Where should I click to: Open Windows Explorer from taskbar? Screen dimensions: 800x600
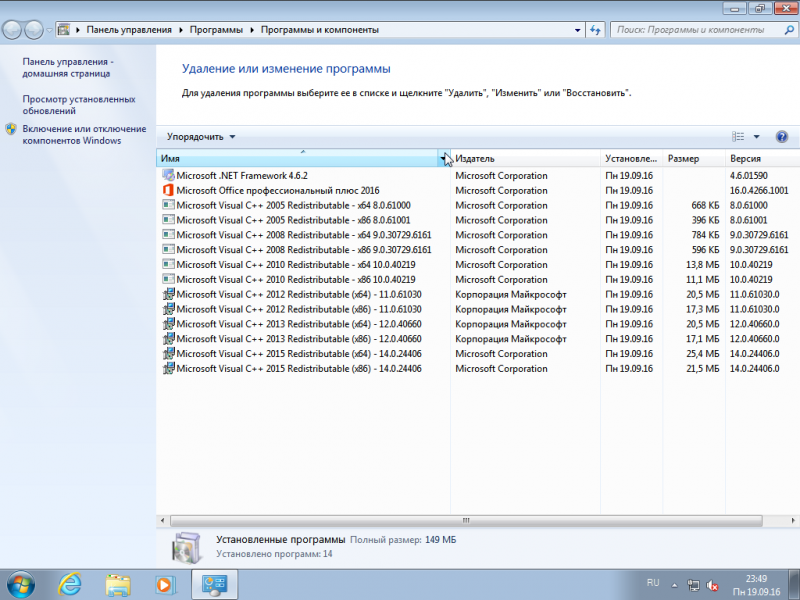point(118,585)
